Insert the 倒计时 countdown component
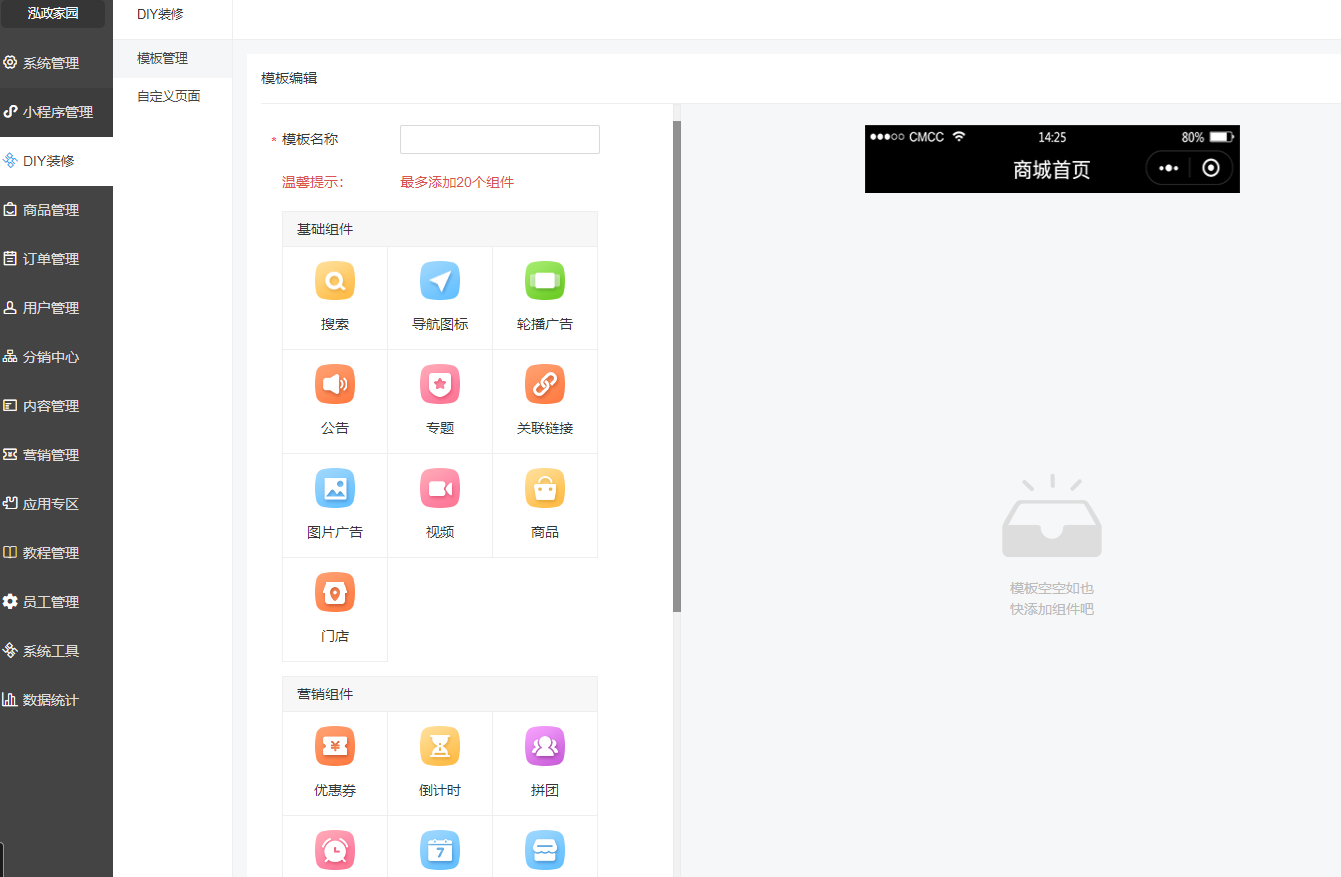Image resolution: width=1341 pixels, height=877 pixels. click(440, 762)
